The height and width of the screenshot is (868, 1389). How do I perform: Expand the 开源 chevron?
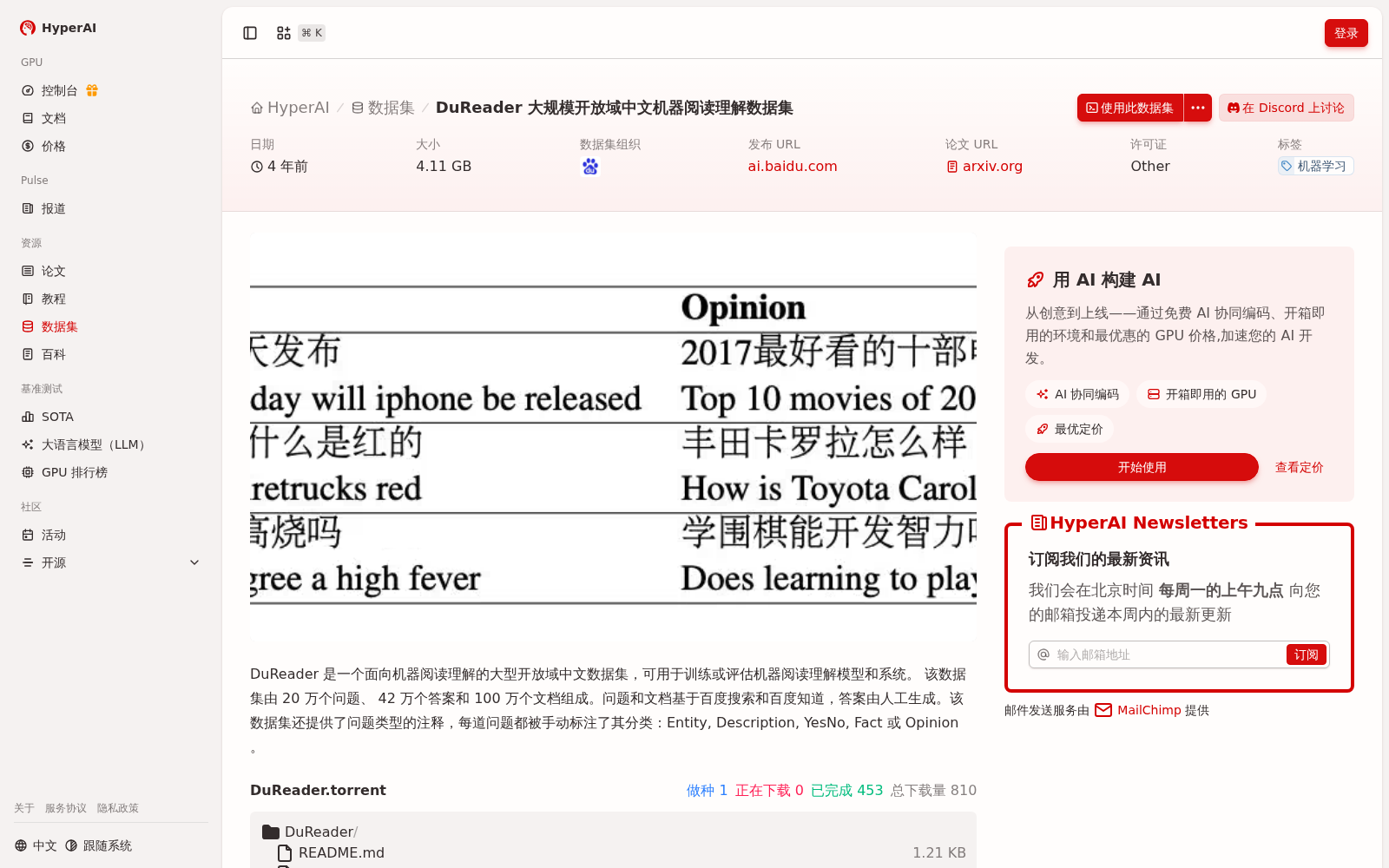[194, 562]
